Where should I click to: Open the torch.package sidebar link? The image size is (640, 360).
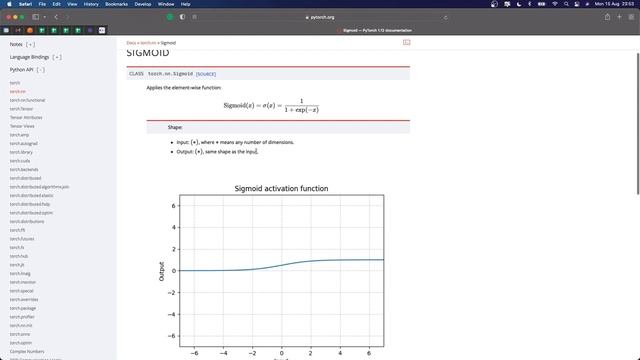(23, 308)
